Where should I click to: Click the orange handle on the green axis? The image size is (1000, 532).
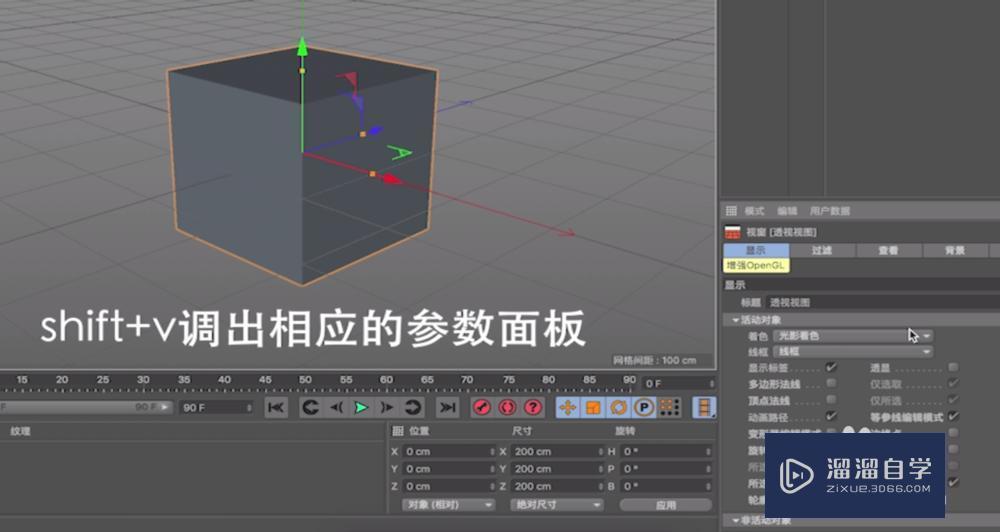(x=302, y=71)
